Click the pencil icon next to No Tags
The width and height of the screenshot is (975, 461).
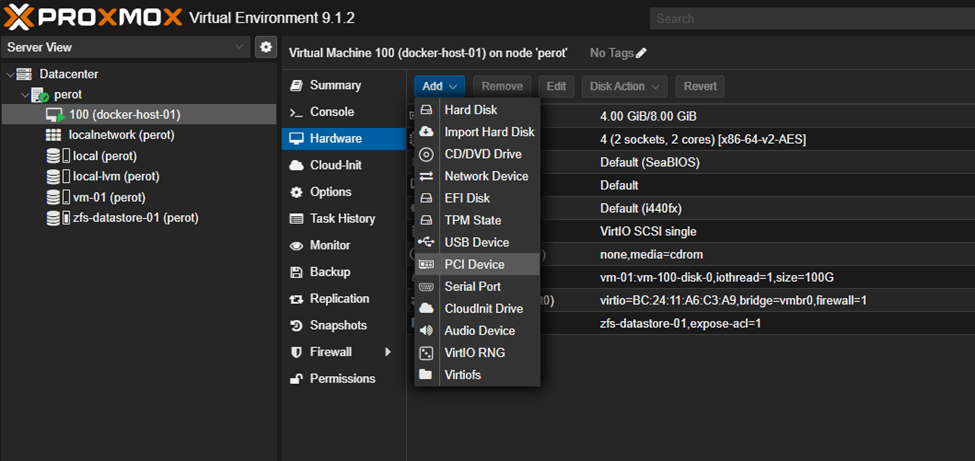pyautogui.click(x=641, y=53)
